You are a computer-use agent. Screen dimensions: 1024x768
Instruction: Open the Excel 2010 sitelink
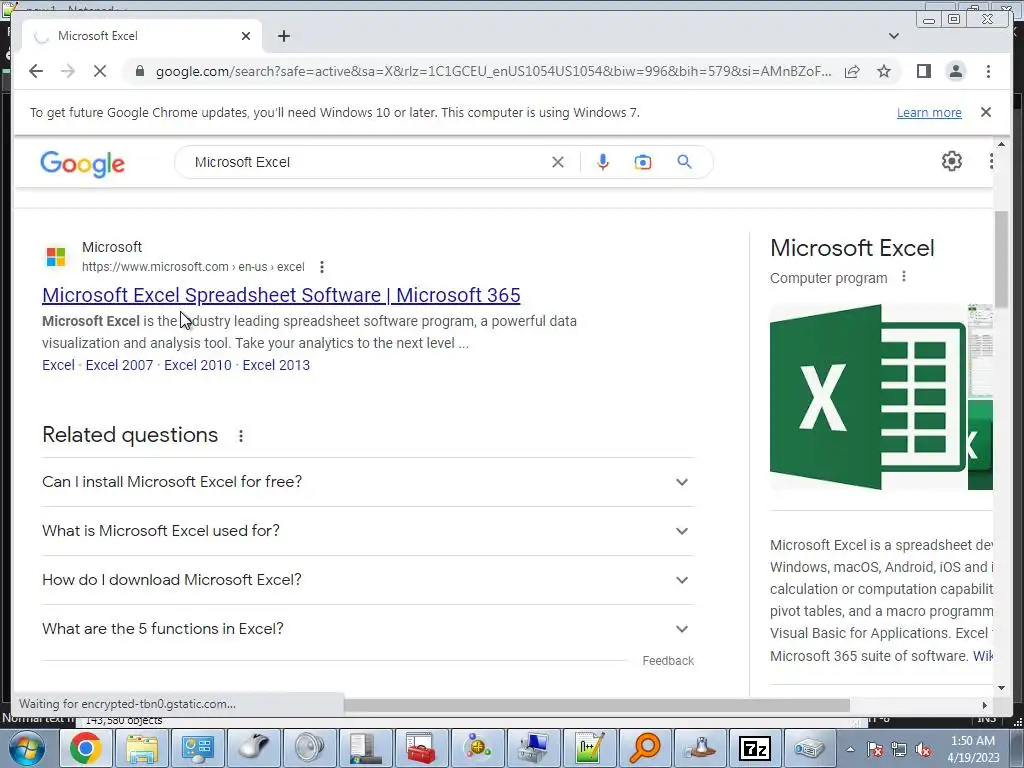[x=197, y=365]
